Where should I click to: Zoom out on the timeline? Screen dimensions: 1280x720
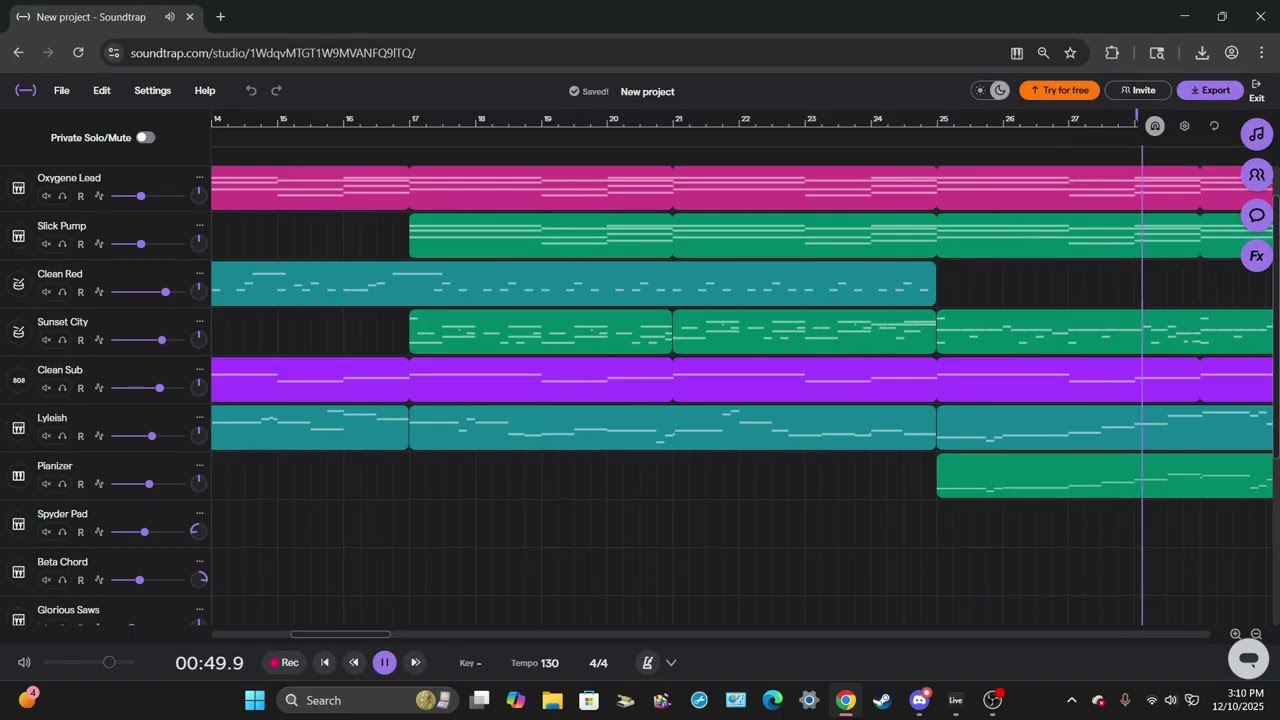[x=1257, y=634]
